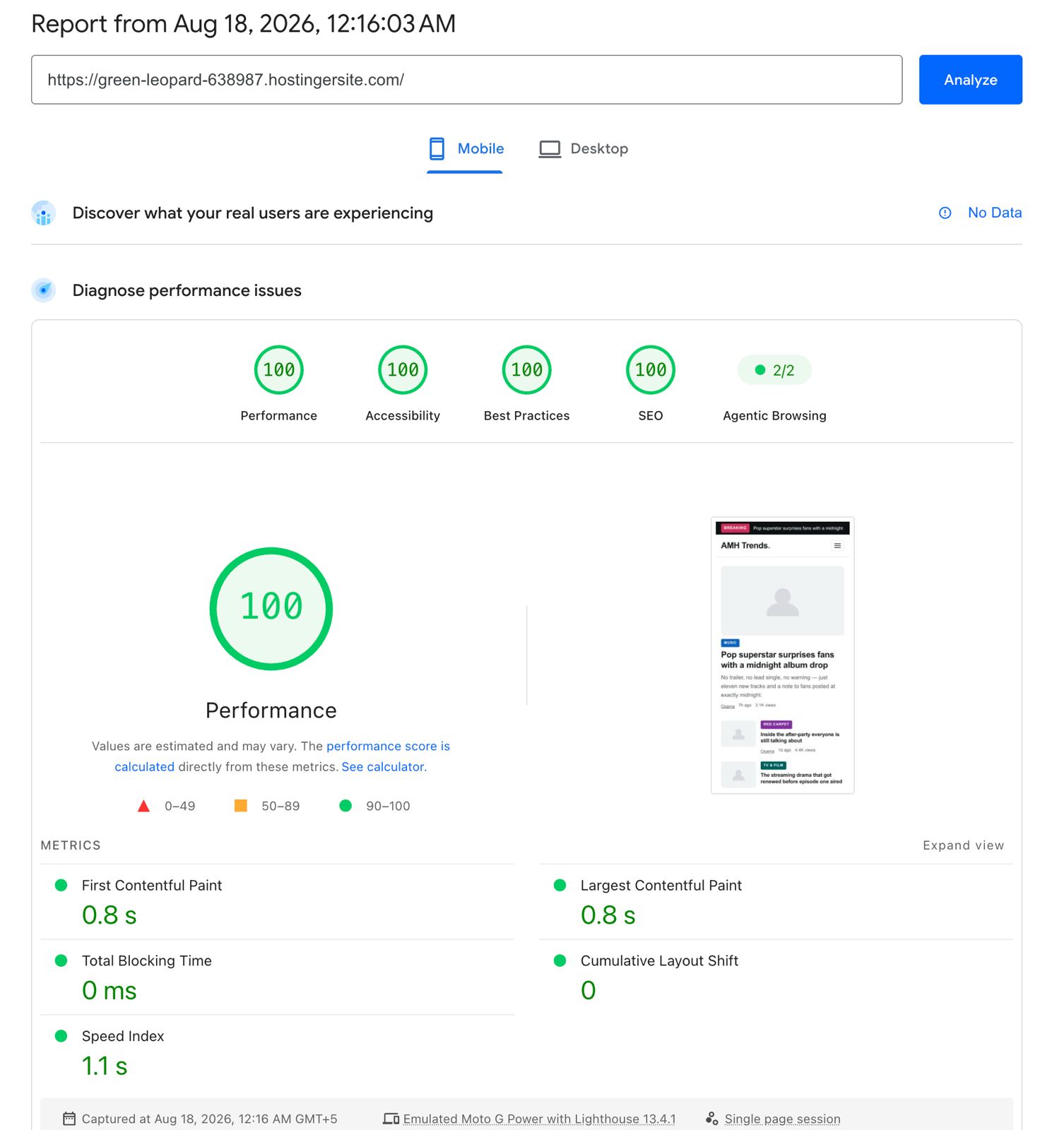Click Emulated Moto G Power with Lighthouse text
Image resolution: width=1064 pixels, height=1130 pixels.
click(x=539, y=1119)
